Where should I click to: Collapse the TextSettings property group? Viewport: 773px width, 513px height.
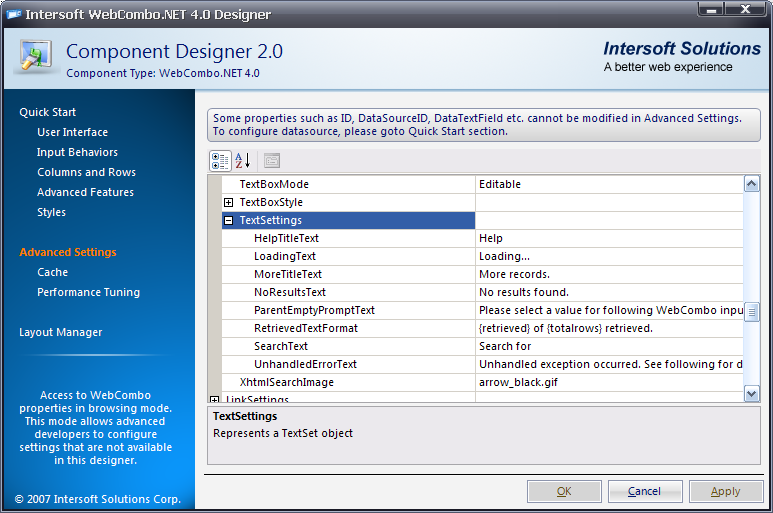pyautogui.click(x=229, y=220)
